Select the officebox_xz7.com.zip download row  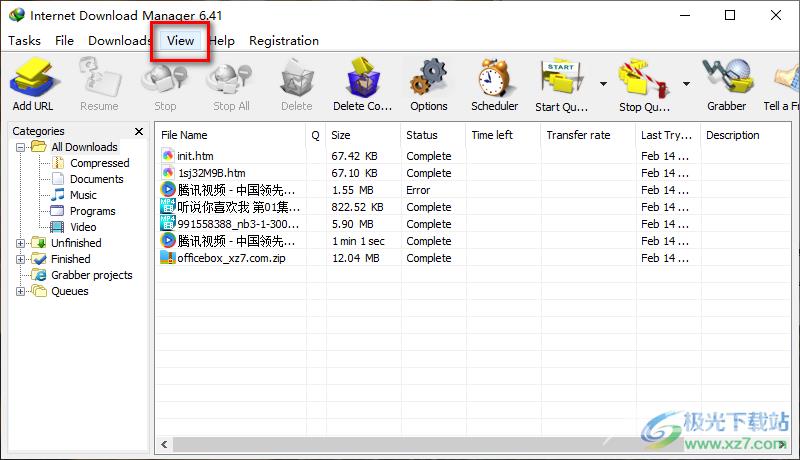[x=472, y=258]
